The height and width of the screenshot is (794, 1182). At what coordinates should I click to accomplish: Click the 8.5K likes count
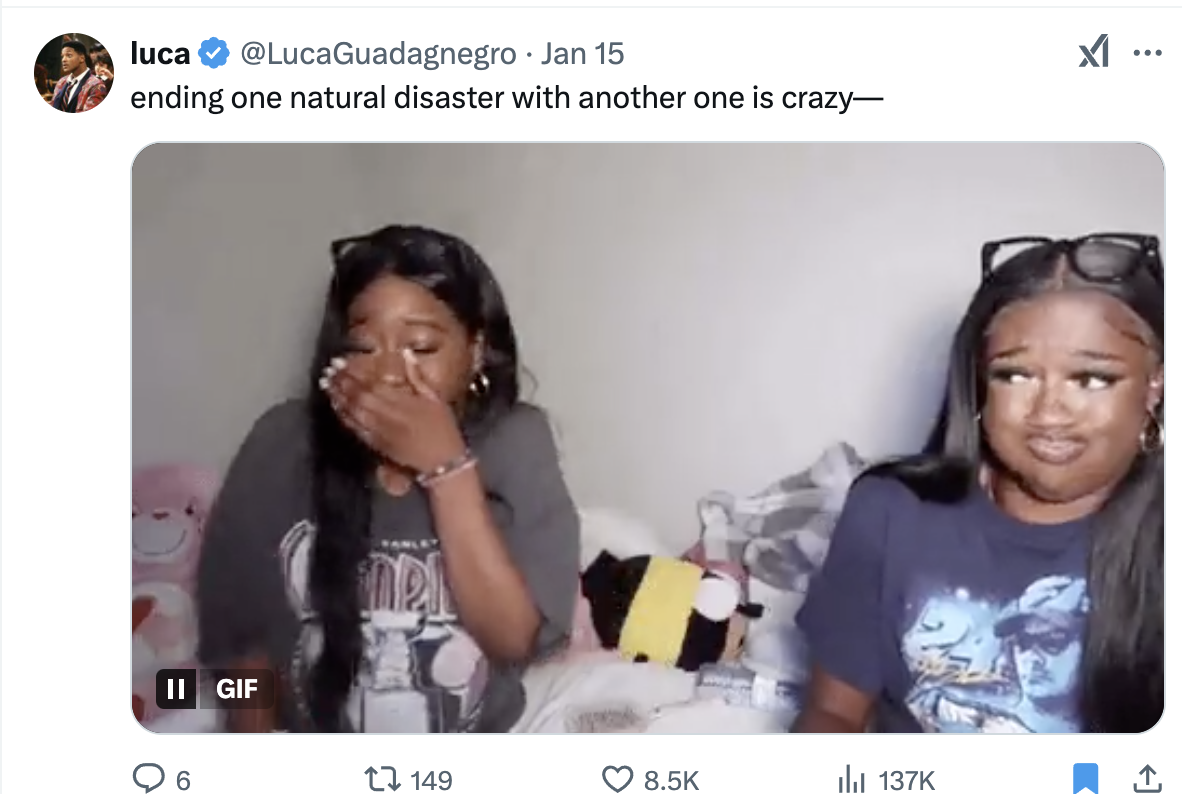pyautogui.click(x=672, y=780)
